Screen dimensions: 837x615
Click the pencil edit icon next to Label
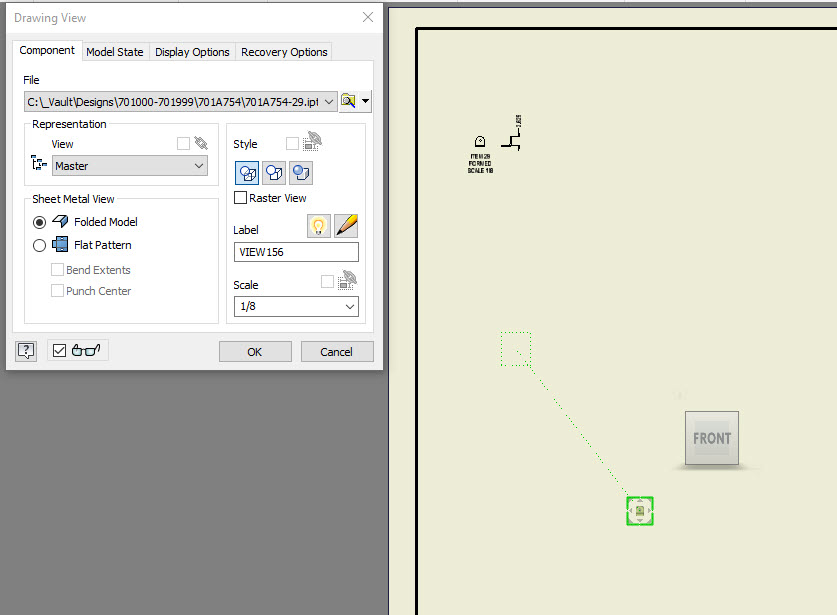pos(345,225)
